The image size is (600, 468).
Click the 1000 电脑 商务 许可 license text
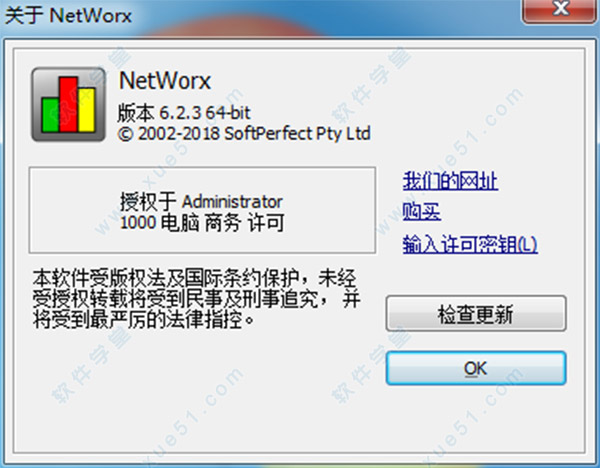[x=202, y=222]
